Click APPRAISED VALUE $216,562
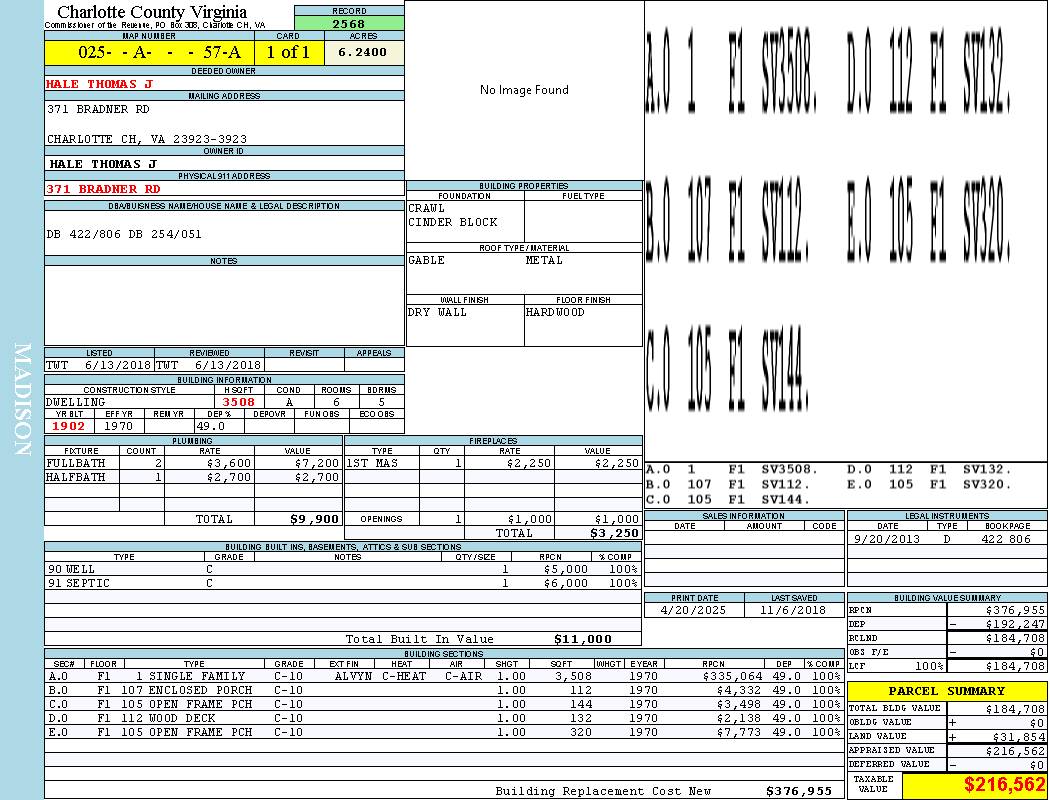 pos(1015,751)
